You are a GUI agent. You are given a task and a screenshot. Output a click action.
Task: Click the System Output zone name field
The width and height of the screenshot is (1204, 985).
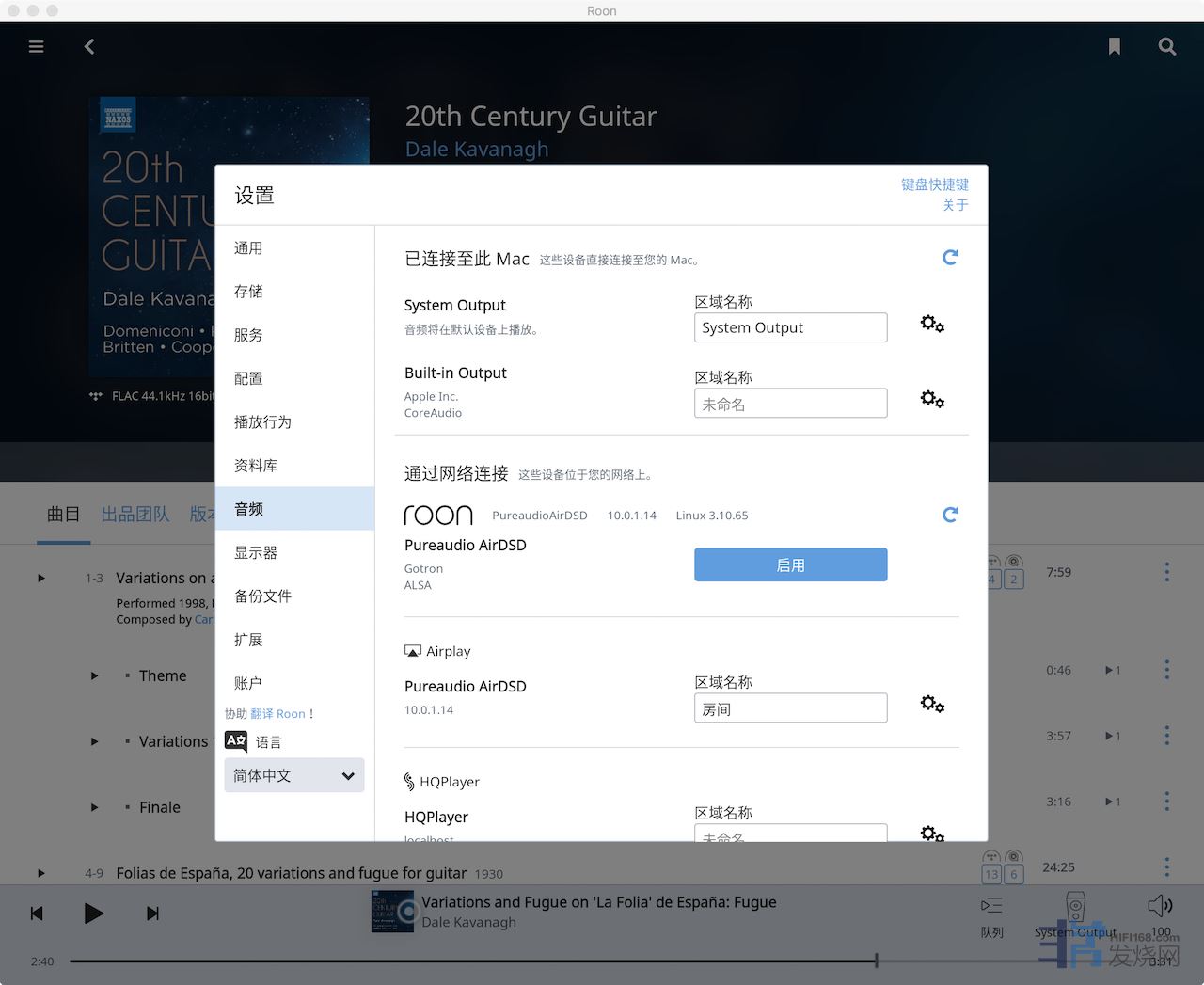coord(790,327)
